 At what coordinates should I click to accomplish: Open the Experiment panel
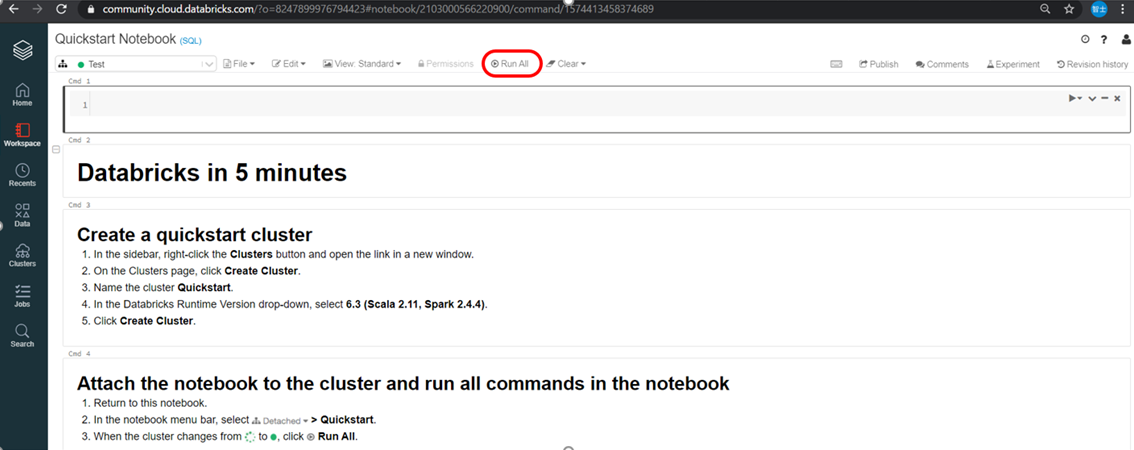pos(1012,64)
